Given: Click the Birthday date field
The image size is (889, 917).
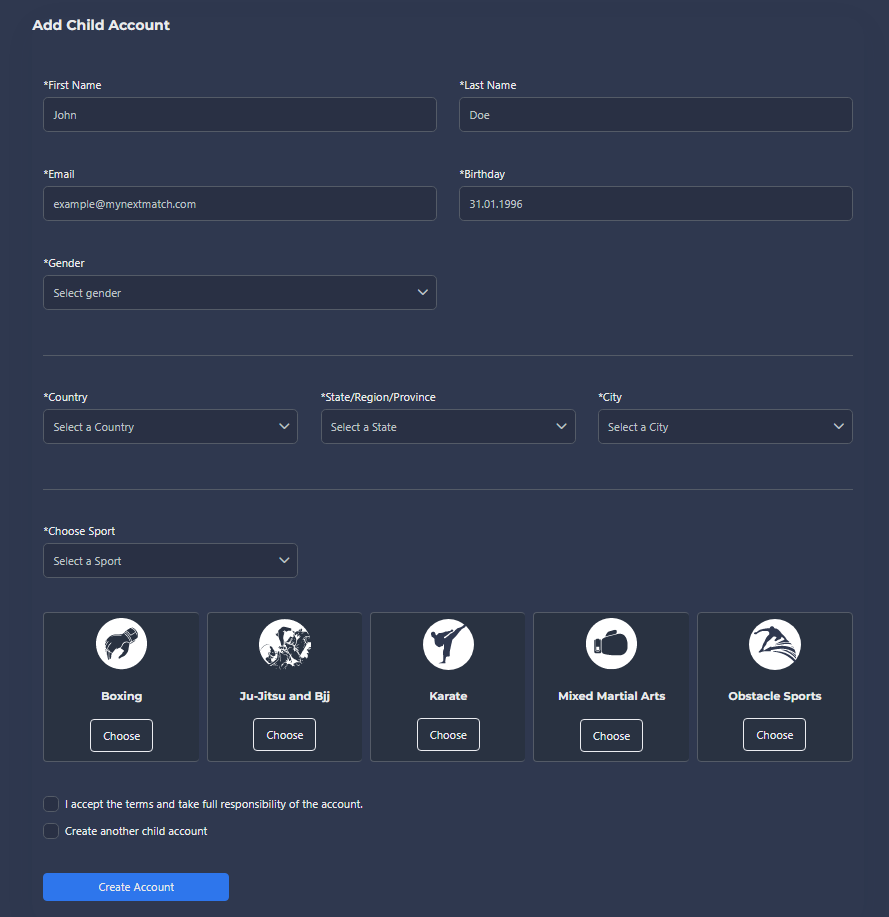Looking at the screenshot, I should coord(656,204).
